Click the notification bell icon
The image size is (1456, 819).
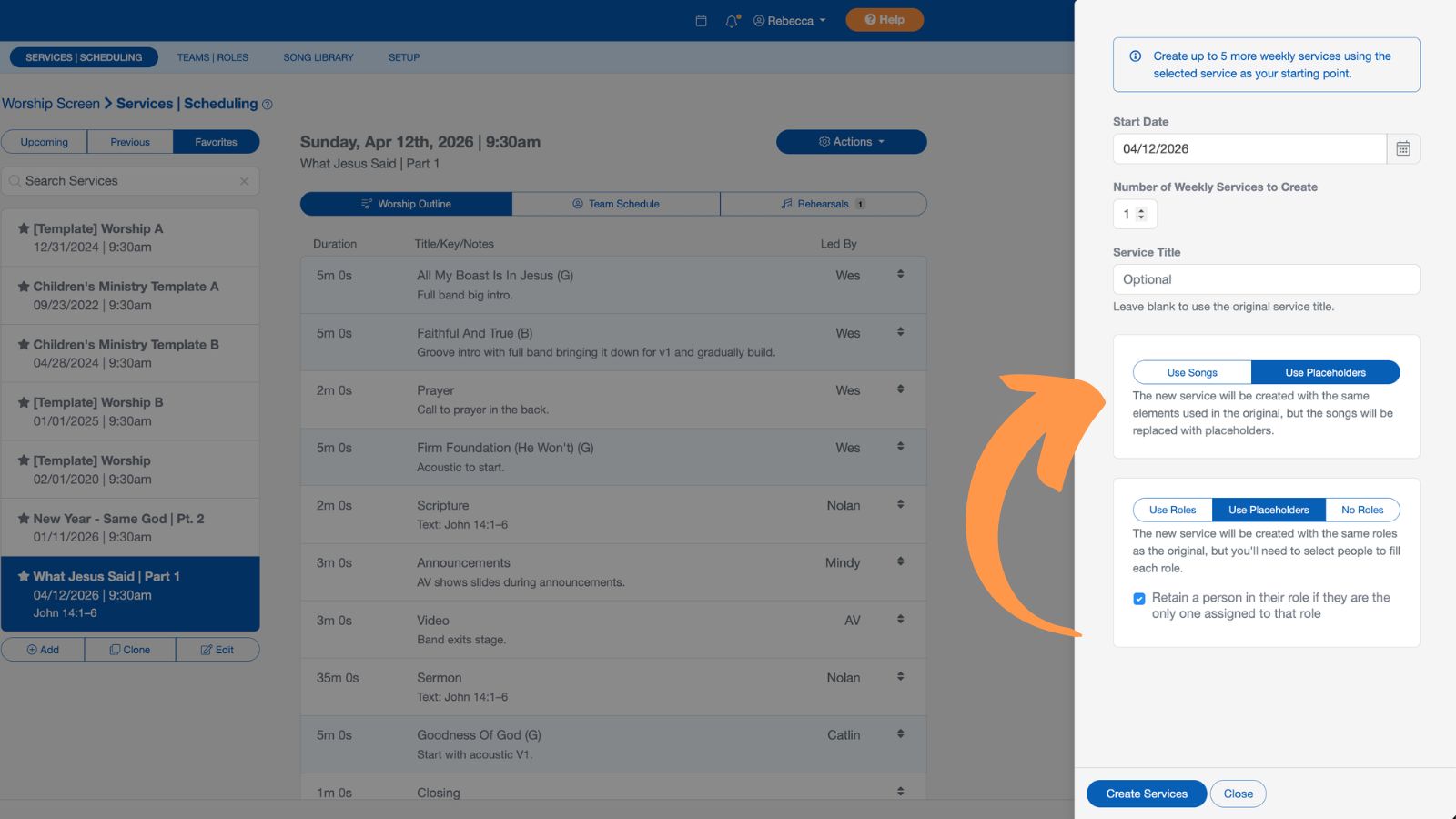click(x=732, y=21)
